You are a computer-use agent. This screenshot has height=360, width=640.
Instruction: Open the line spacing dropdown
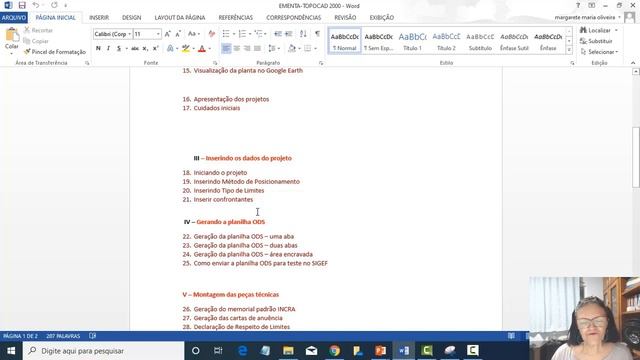pos(274,49)
